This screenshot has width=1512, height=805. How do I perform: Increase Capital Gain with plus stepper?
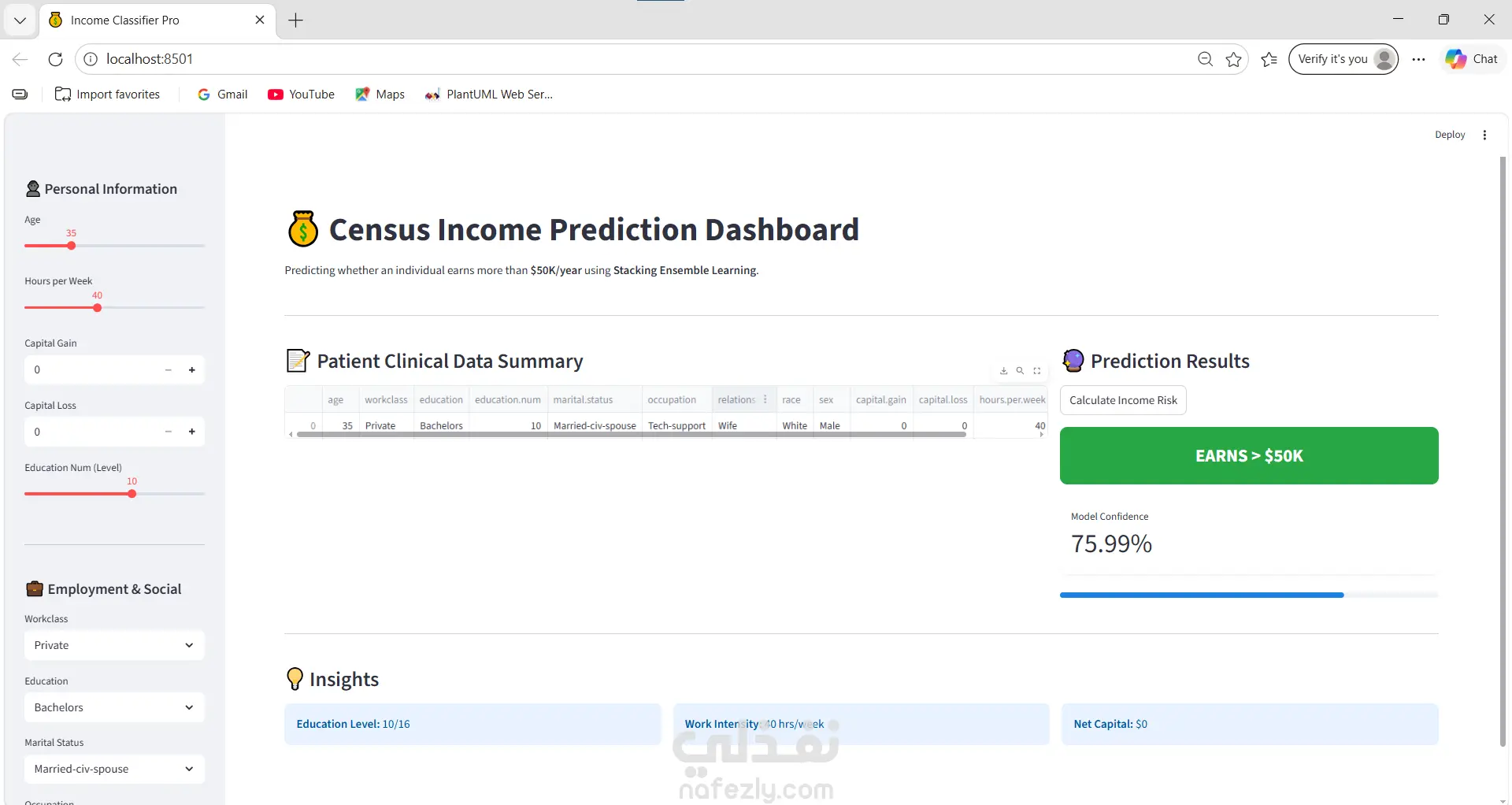tap(191, 370)
